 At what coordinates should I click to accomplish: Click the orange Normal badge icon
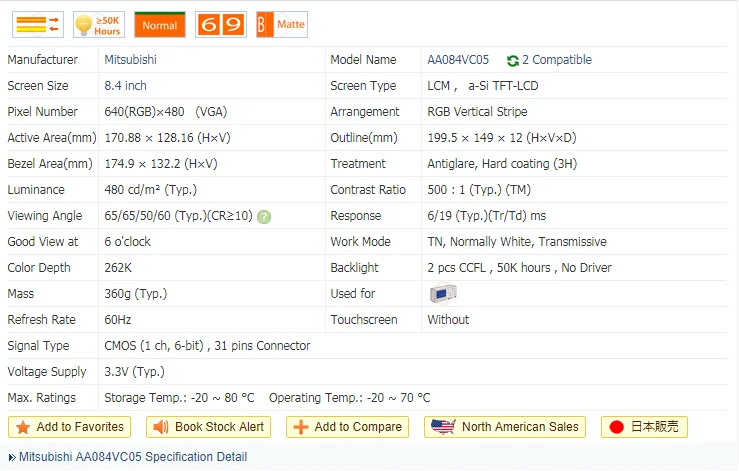(160, 25)
